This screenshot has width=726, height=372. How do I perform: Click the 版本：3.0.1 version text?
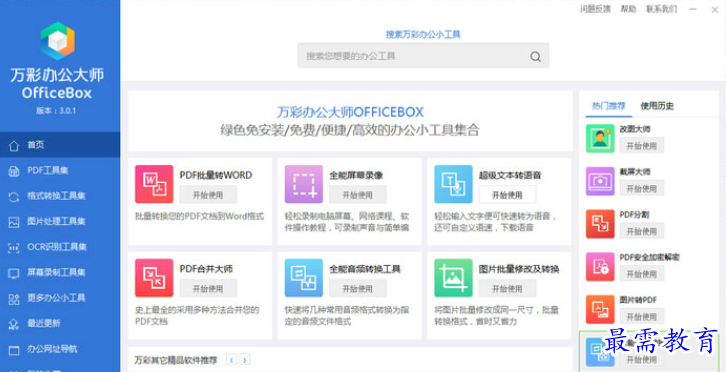coord(56,111)
